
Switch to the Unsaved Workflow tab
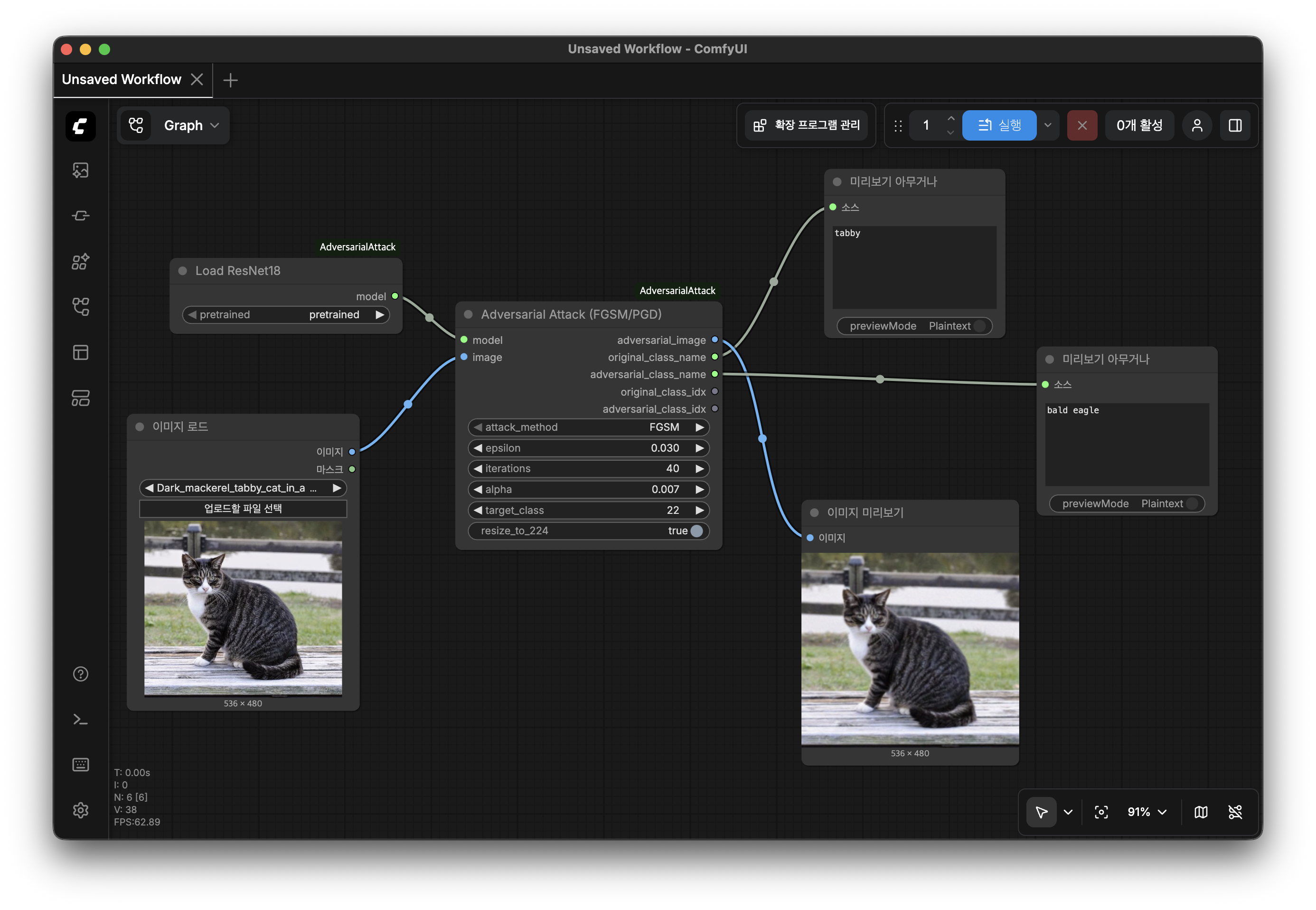tap(122, 79)
